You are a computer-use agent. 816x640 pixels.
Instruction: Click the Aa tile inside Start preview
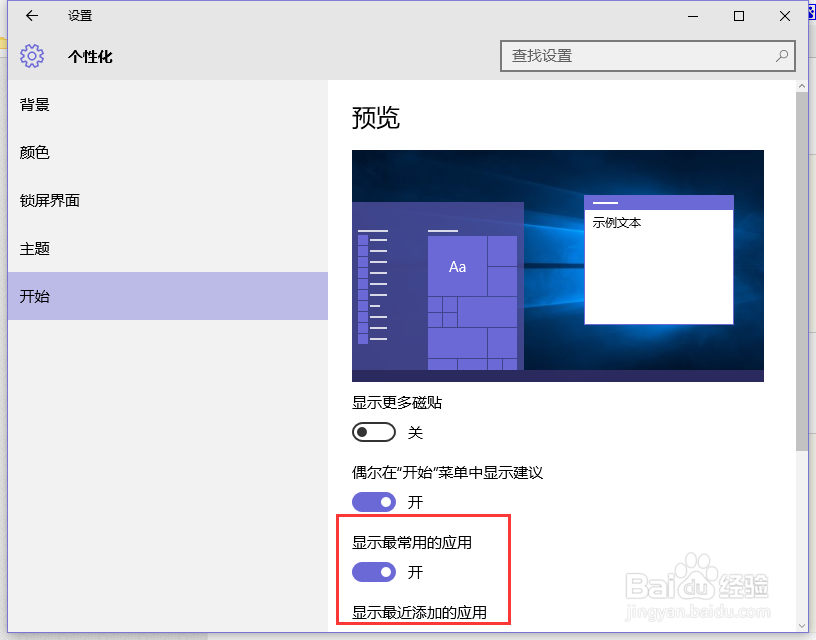click(x=458, y=266)
